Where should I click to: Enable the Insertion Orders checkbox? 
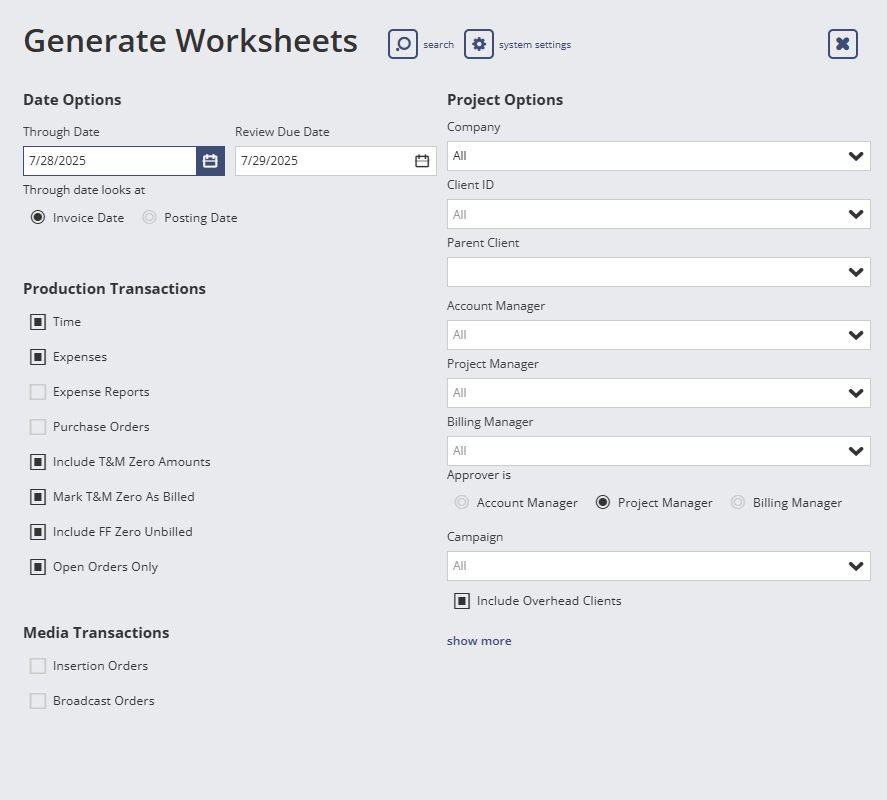(38, 665)
